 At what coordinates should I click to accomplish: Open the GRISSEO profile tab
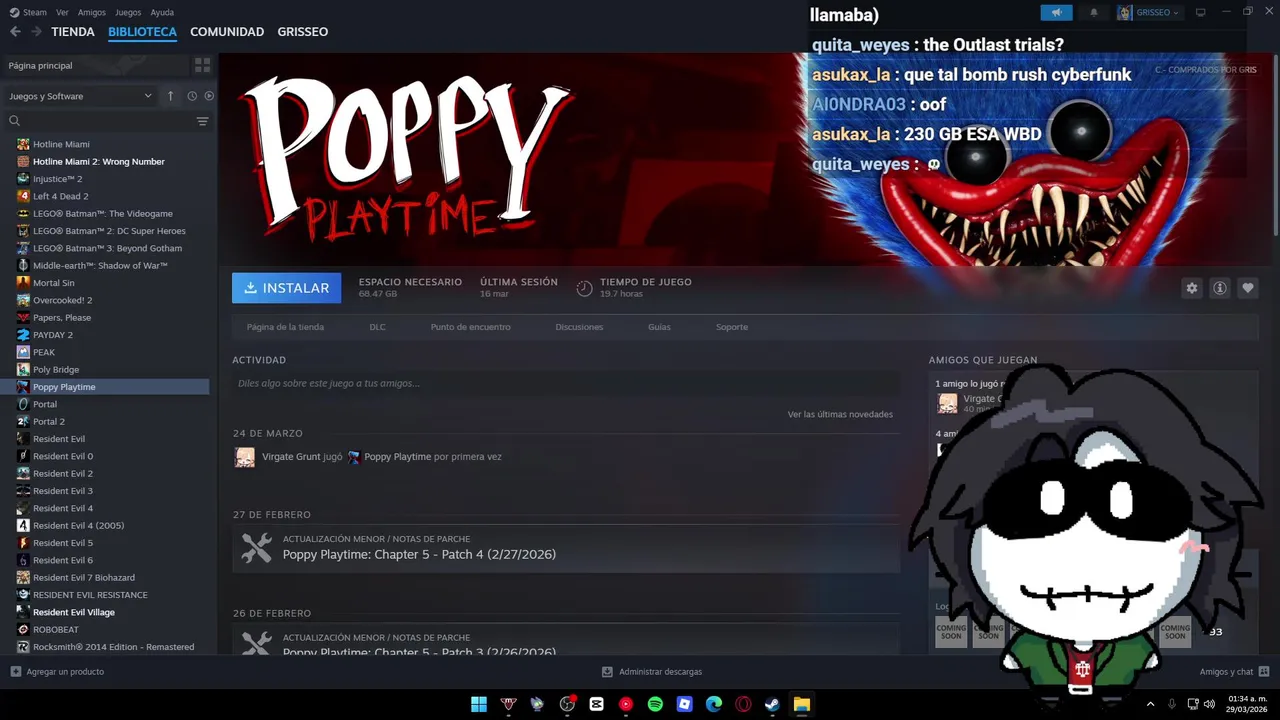(303, 32)
